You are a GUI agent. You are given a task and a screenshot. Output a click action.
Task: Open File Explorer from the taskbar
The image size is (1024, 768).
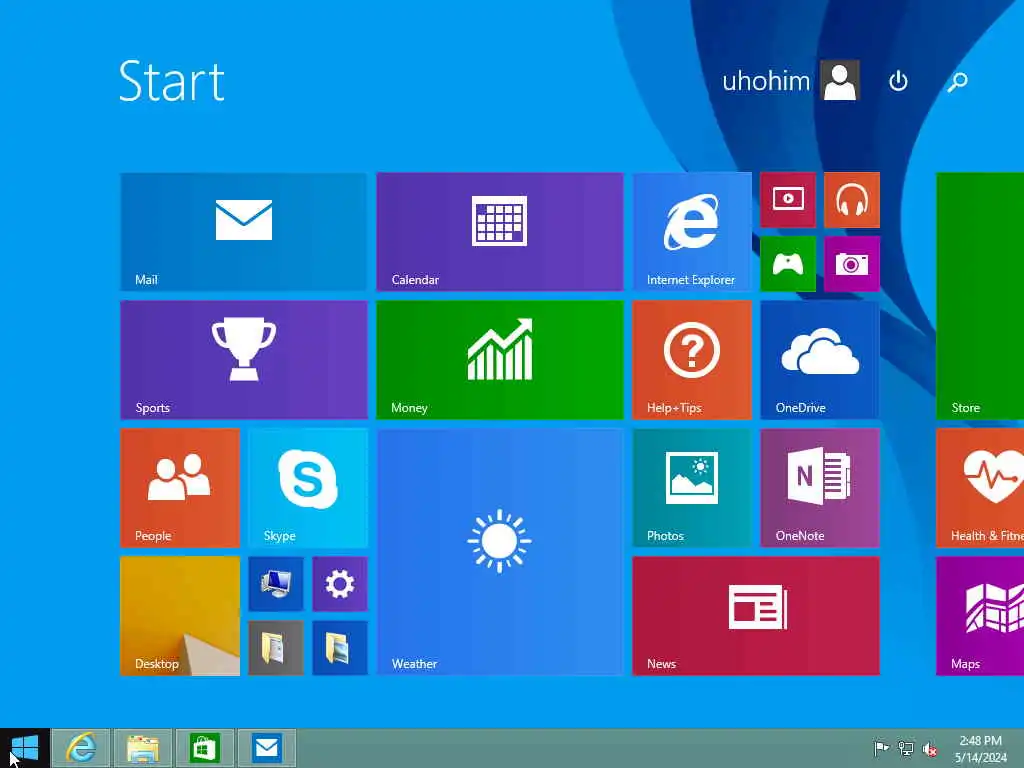click(x=143, y=748)
